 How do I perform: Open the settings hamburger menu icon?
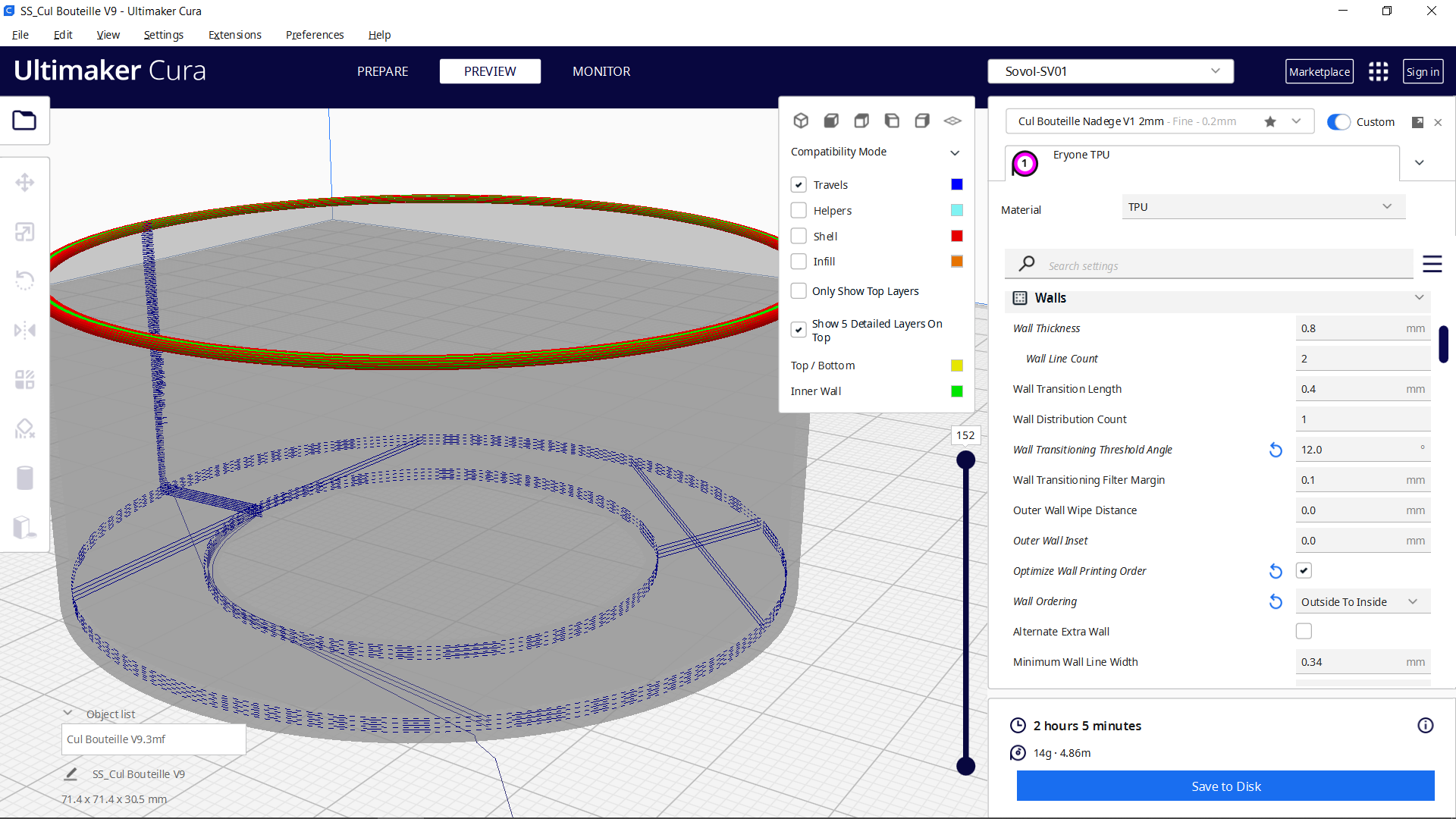1432,264
